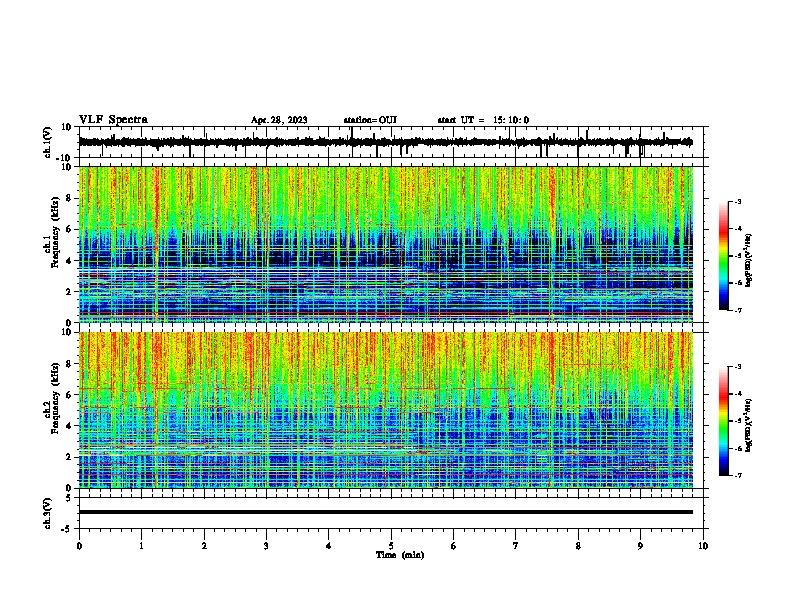Click the ch.1 spectrogram color scale bar
This screenshot has height=612, width=792.
pyautogui.click(x=724, y=256)
